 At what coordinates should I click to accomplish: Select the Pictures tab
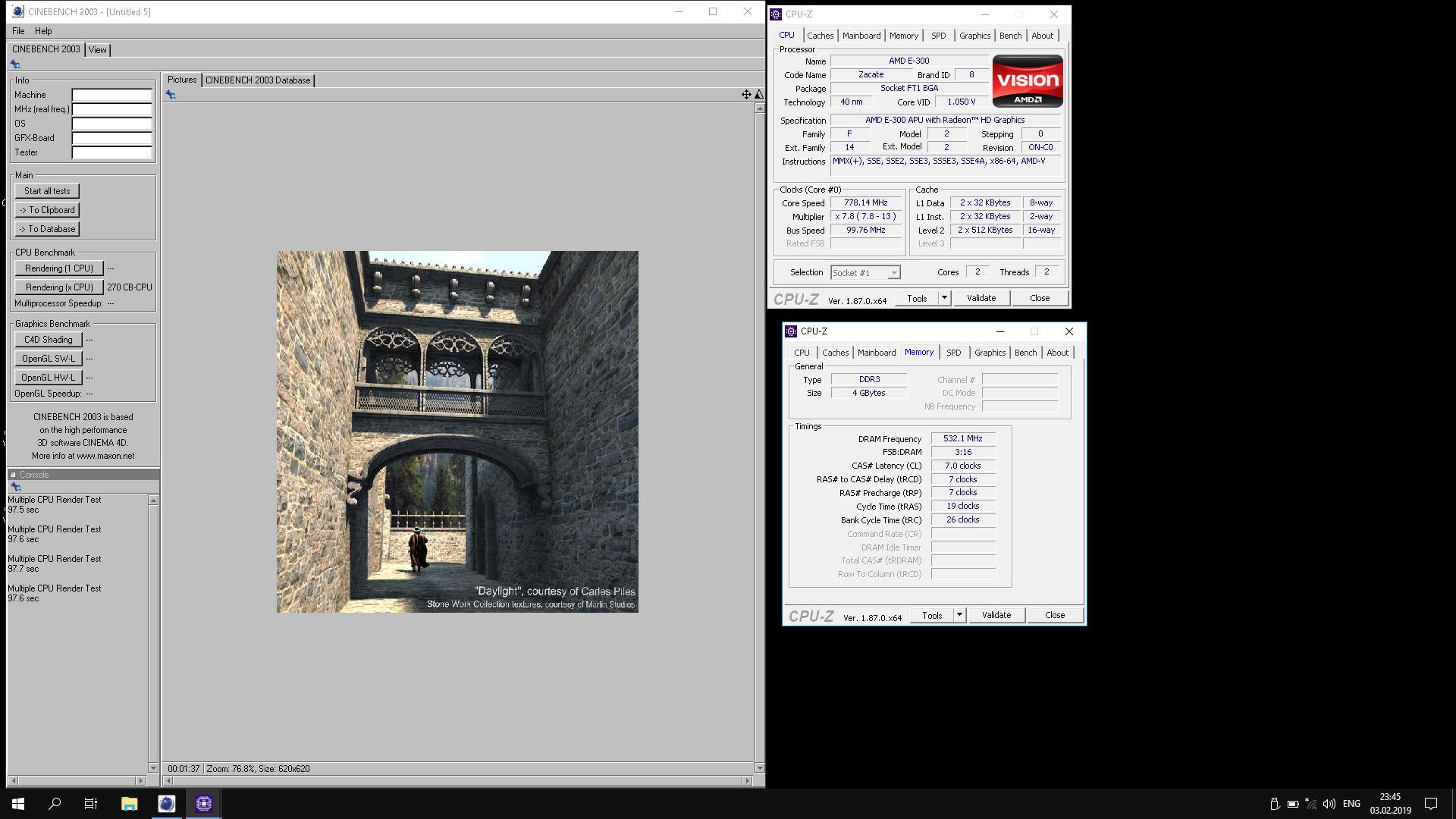click(x=182, y=80)
